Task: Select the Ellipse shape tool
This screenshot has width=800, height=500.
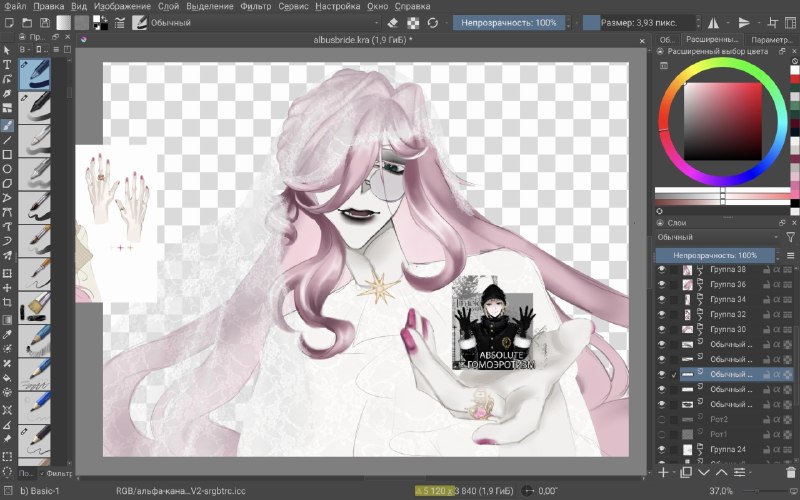Action: pos(7,169)
